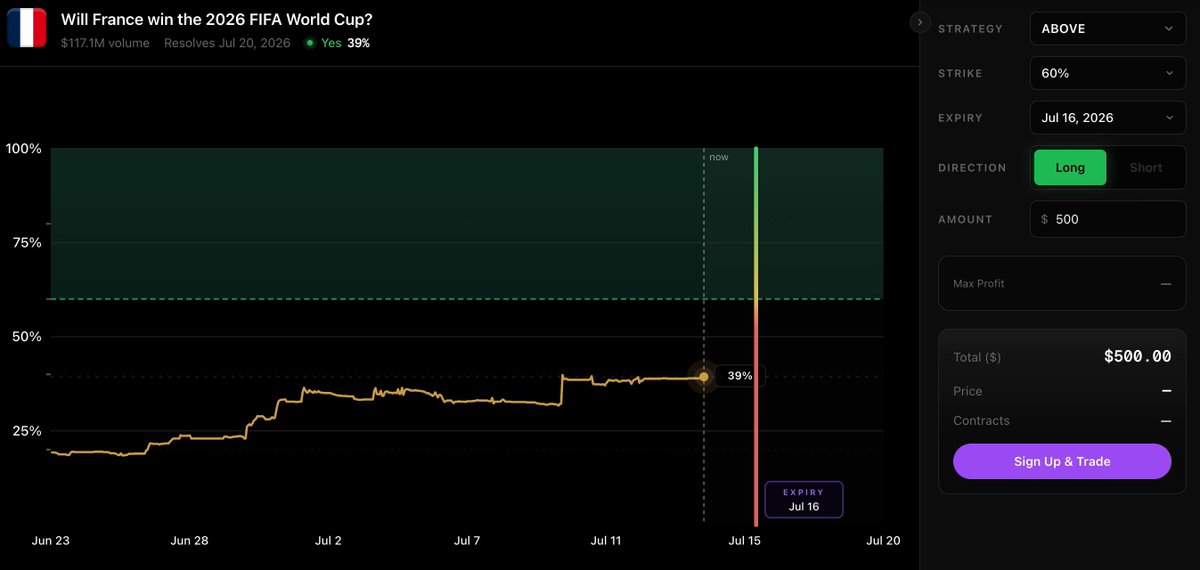Collapse the trade panel with chevron button
This screenshot has height=570, width=1200.
(x=920, y=22)
